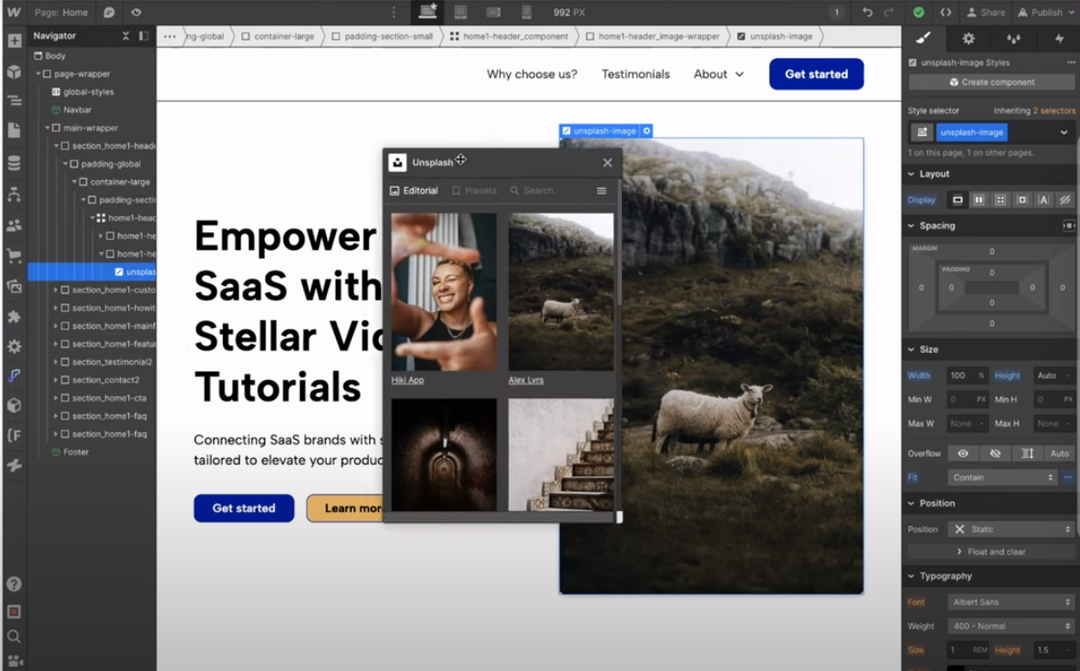Open the Pages panel icon

(x=14, y=130)
